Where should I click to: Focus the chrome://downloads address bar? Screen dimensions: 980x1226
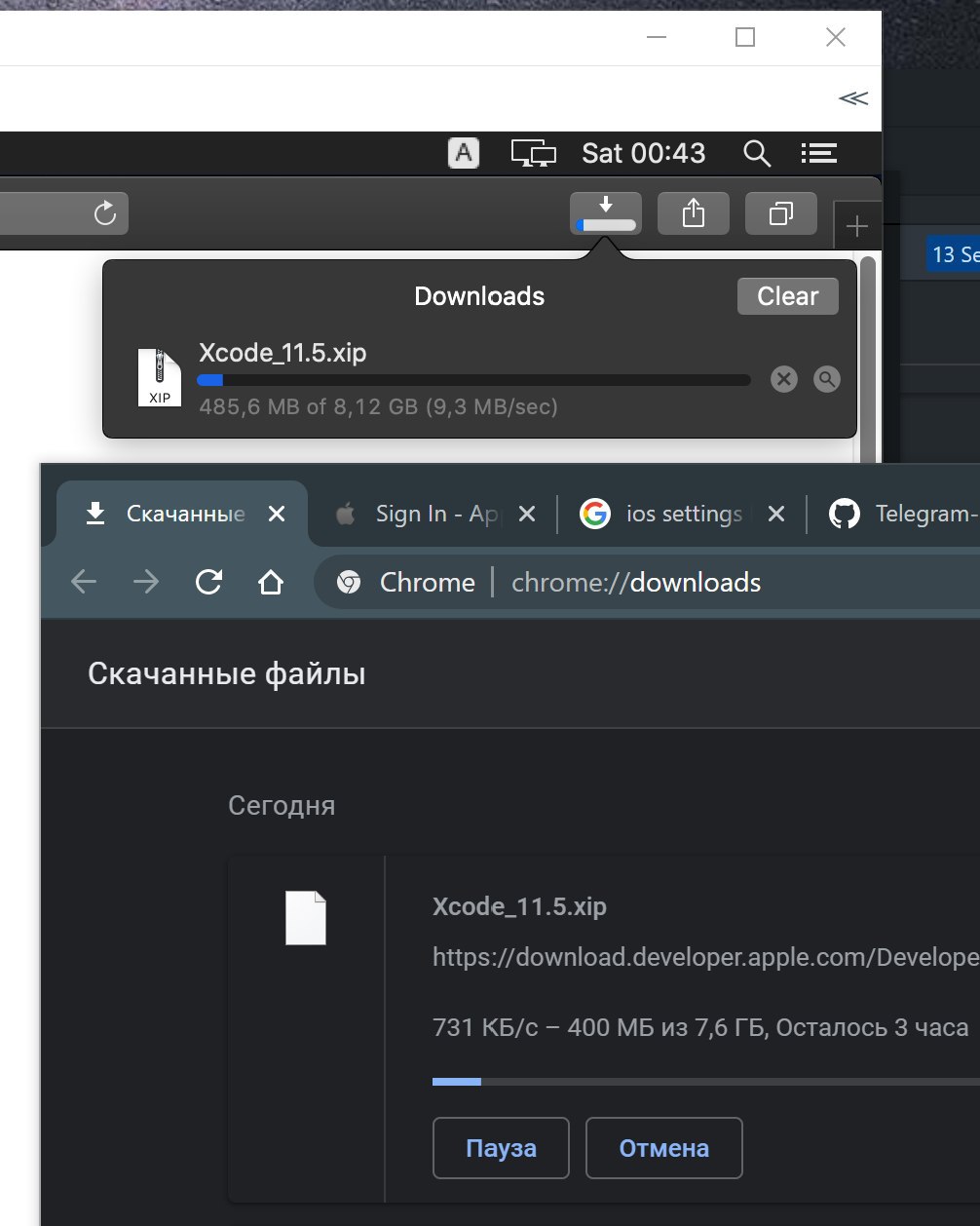[648, 583]
